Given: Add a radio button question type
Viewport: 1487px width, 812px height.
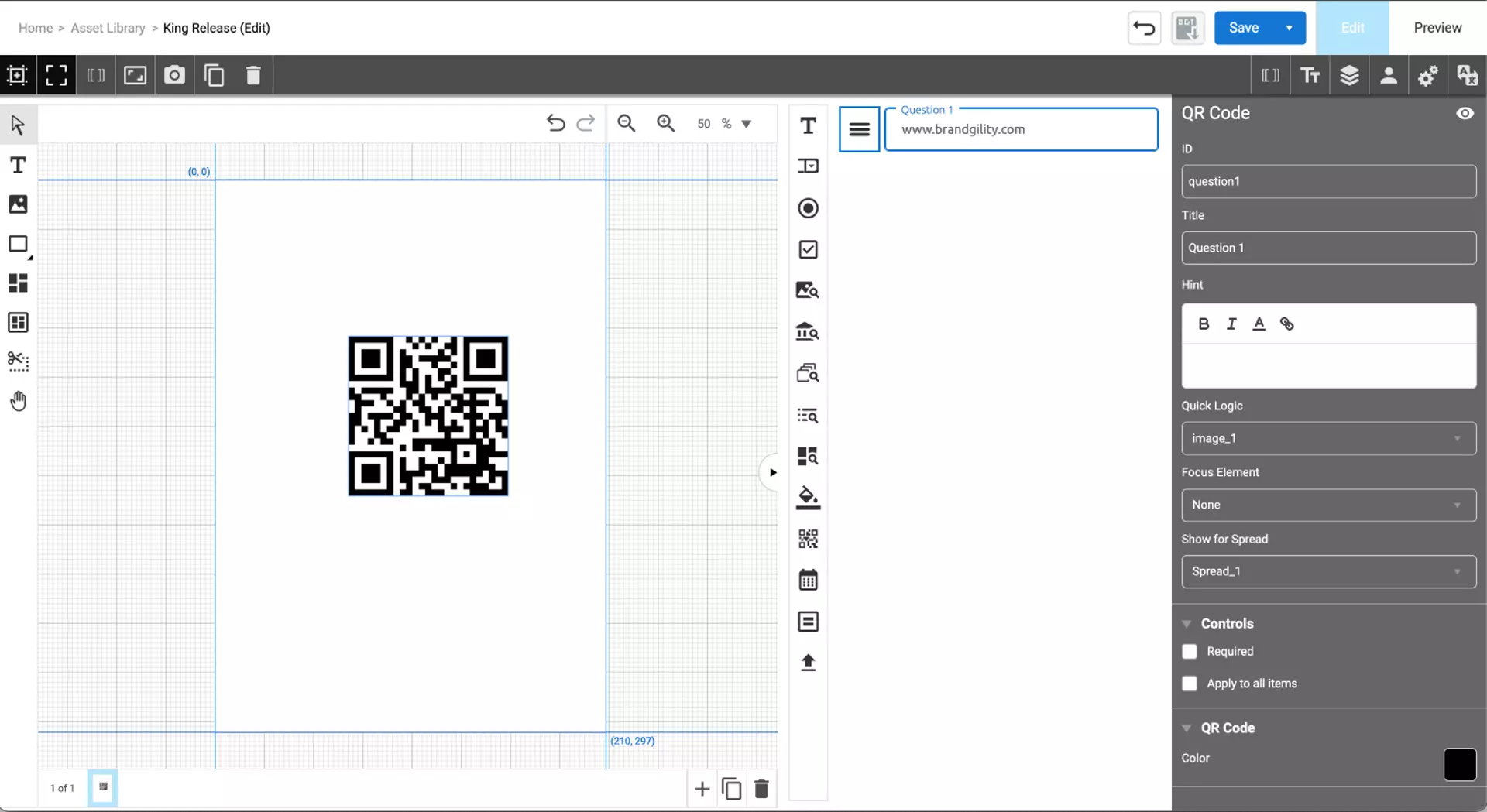Looking at the screenshot, I should (x=808, y=208).
